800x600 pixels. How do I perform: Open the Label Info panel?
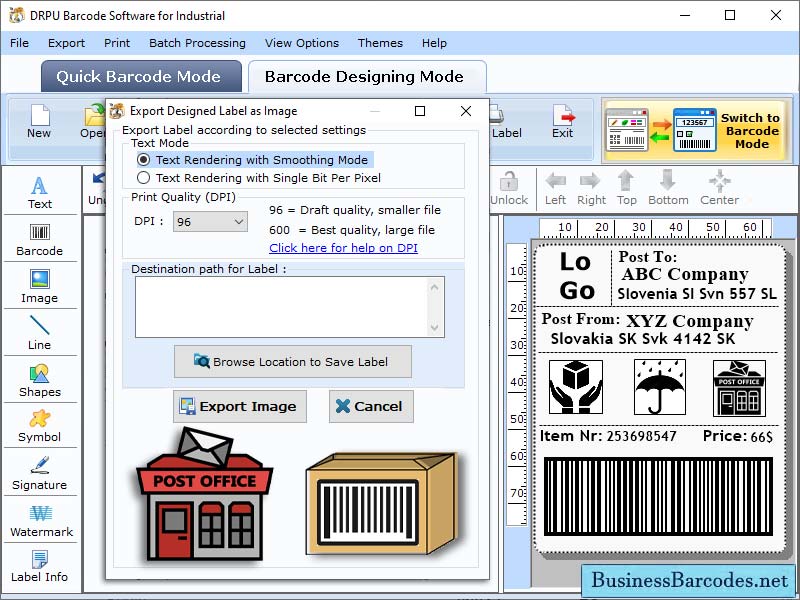(x=40, y=568)
